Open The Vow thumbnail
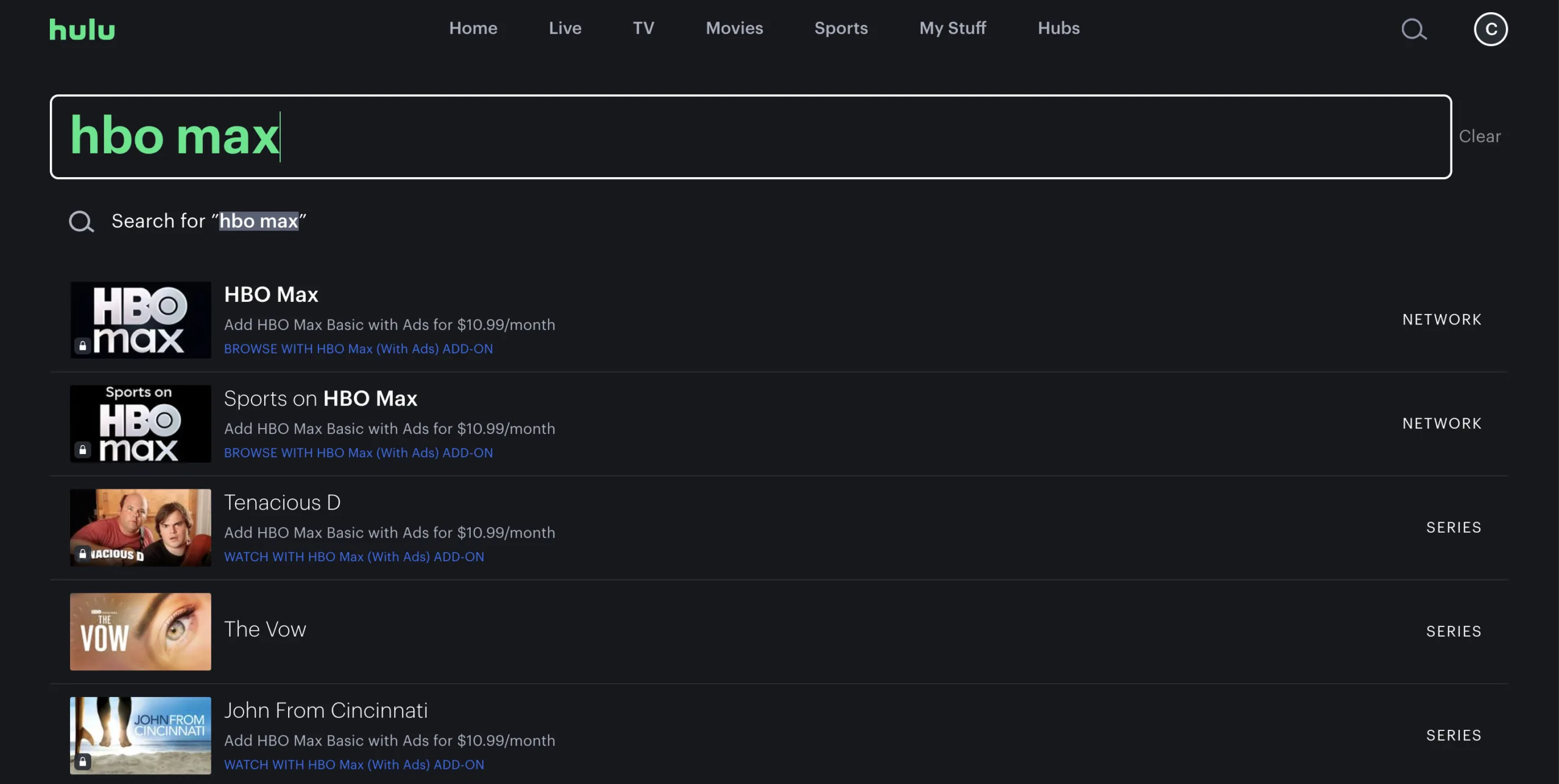1559x784 pixels. pyautogui.click(x=141, y=632)
